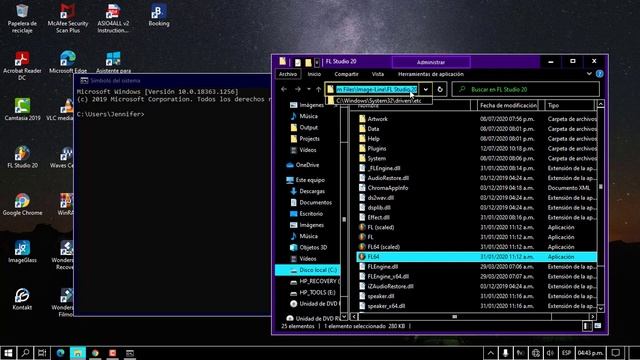
Task: Click the network globe tray icon
Action: (536, 353)
